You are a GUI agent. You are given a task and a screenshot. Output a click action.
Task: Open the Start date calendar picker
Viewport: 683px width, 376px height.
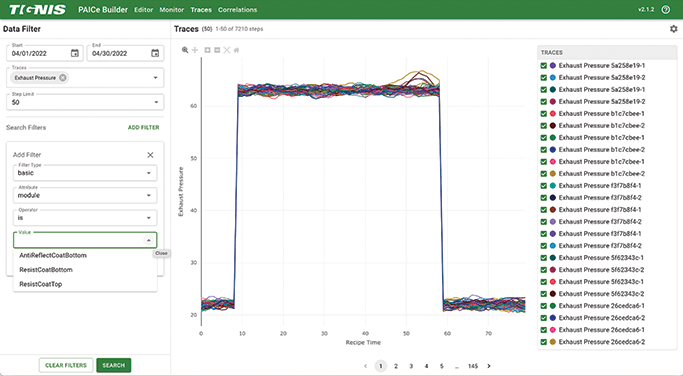[74, 53]
